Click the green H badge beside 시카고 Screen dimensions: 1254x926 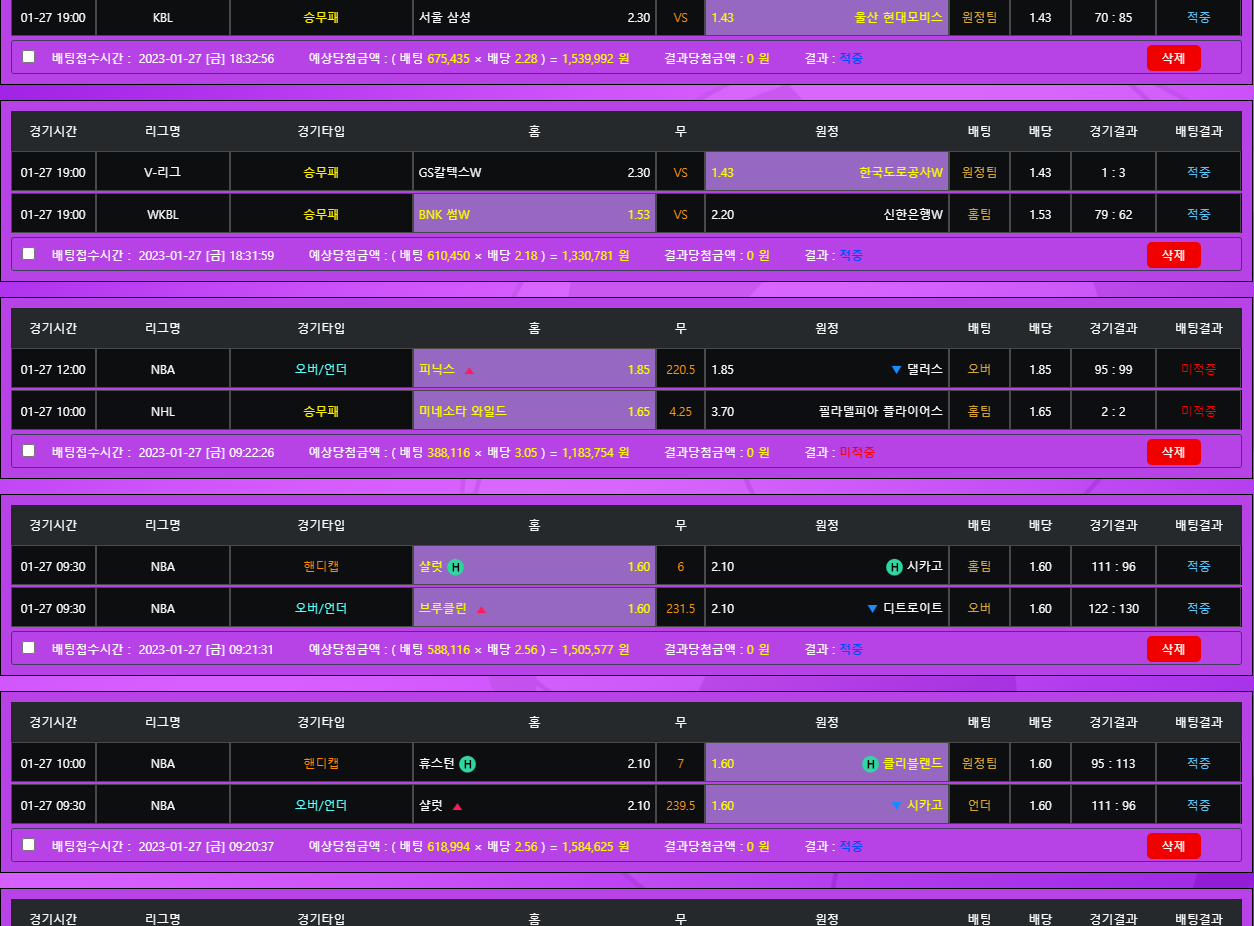[894, 567]
